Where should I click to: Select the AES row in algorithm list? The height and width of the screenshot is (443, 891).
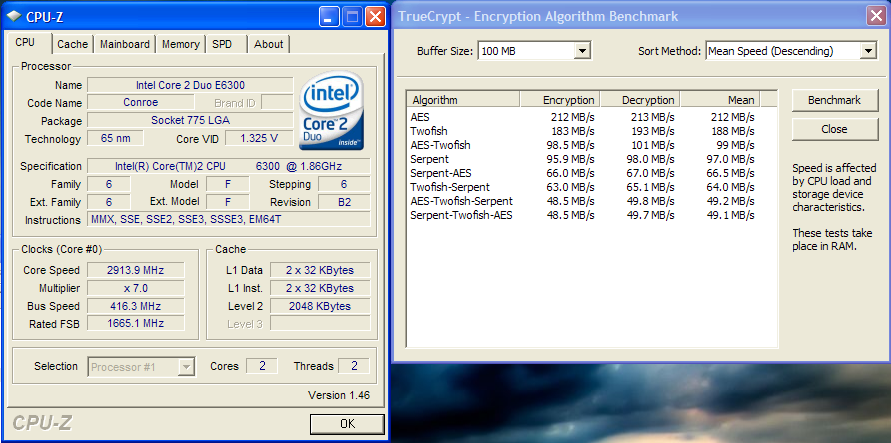coord(591,117)
